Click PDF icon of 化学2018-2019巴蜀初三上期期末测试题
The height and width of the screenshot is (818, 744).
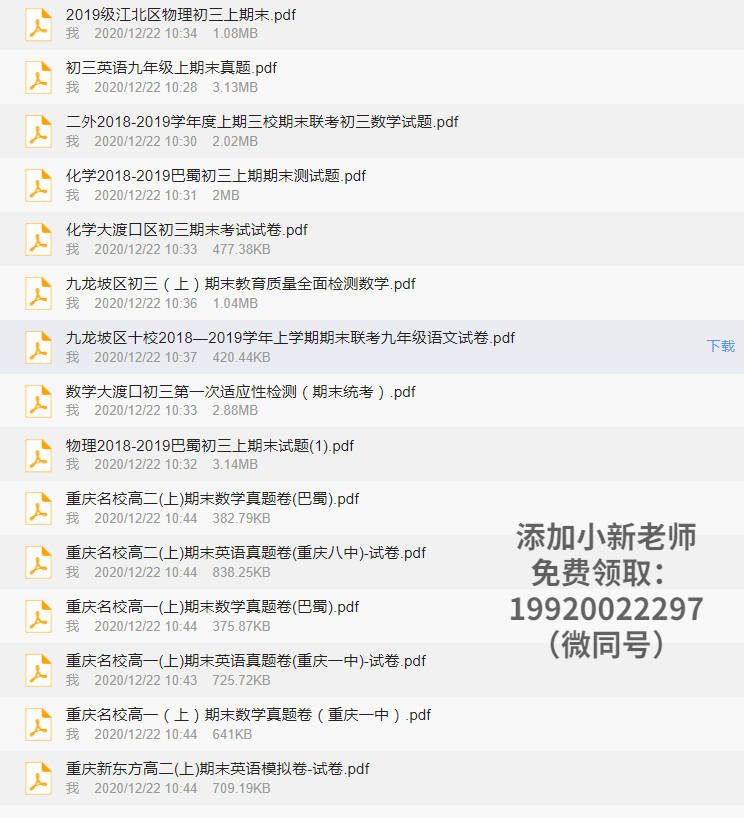point(39,186)
